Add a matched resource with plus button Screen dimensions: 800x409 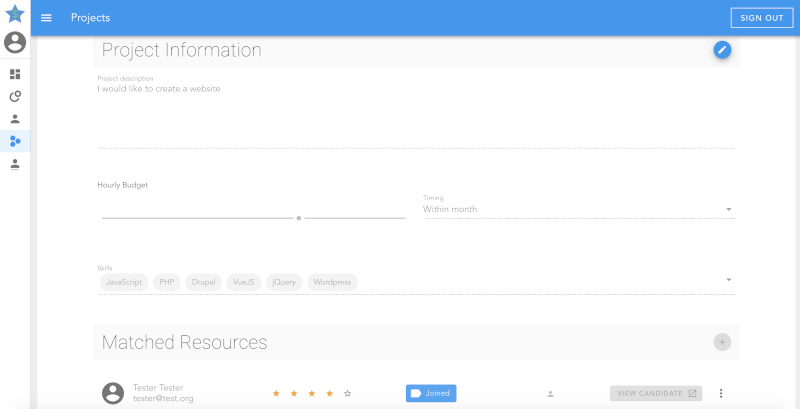click(722, 342)
